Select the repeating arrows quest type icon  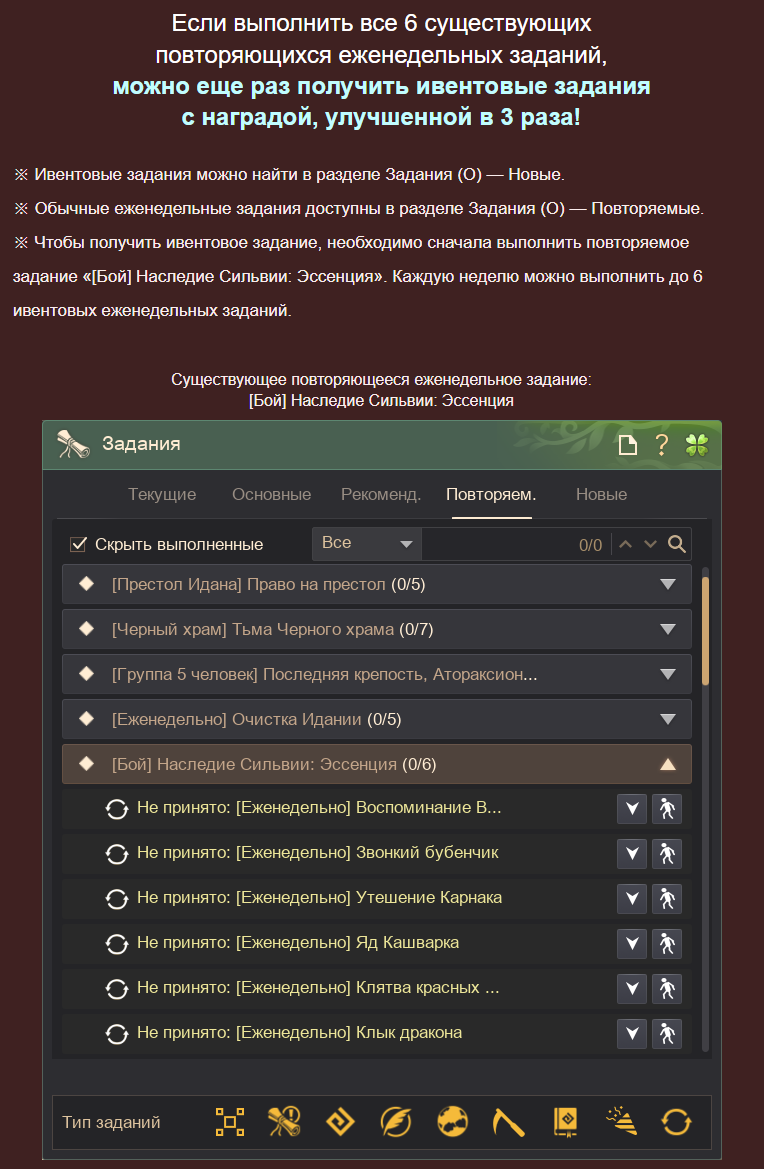(x=677, y=1122)
